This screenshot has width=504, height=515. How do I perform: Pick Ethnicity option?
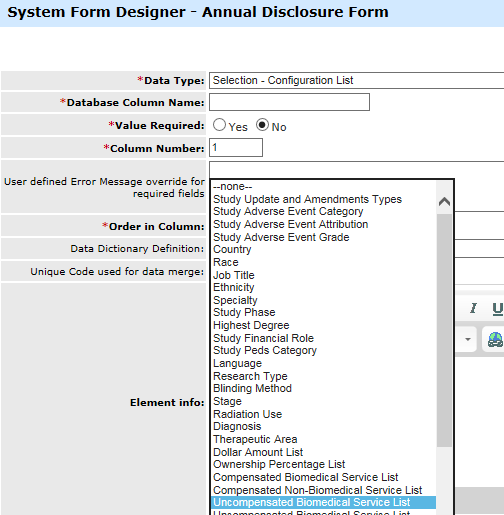pyautogui.click(x=323, y=287)
